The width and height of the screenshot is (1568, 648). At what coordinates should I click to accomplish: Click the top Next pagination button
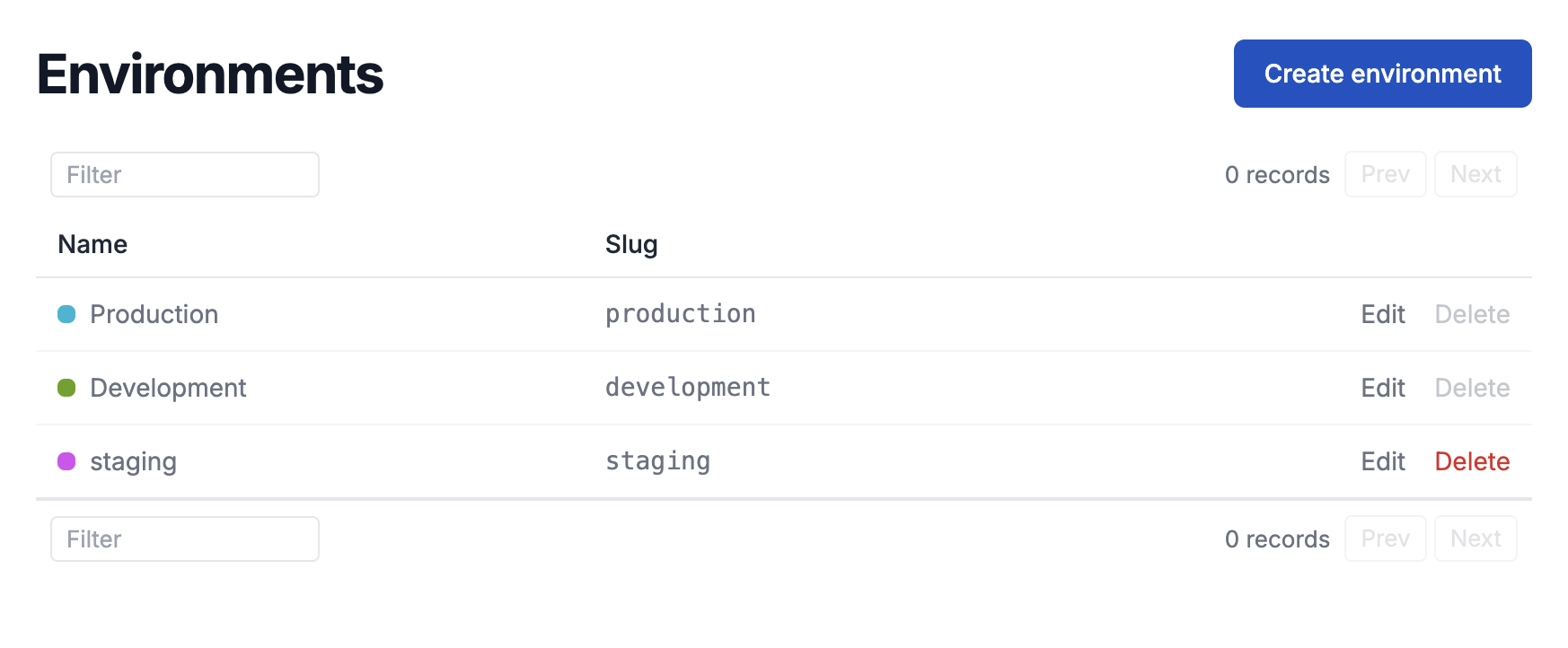tap(1476, 174)
